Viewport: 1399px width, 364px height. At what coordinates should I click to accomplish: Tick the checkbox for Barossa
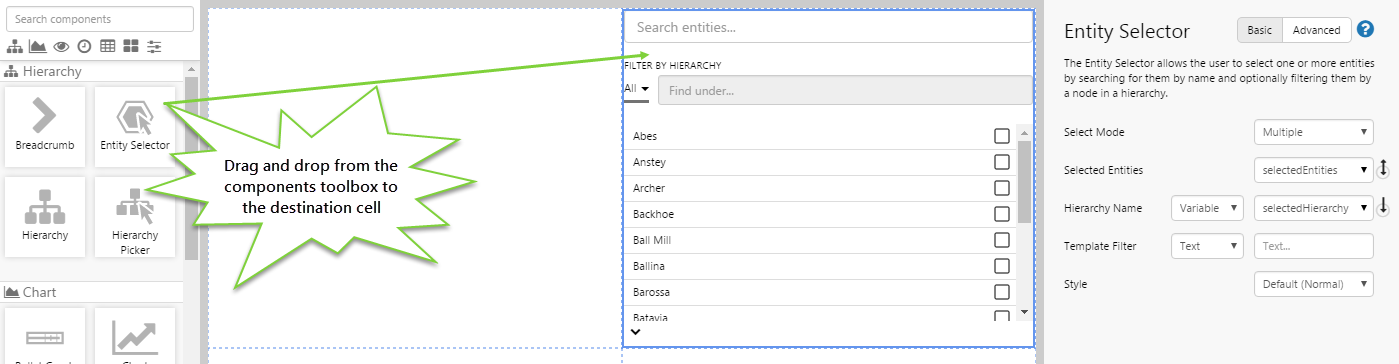click(x=1001, y=292)
